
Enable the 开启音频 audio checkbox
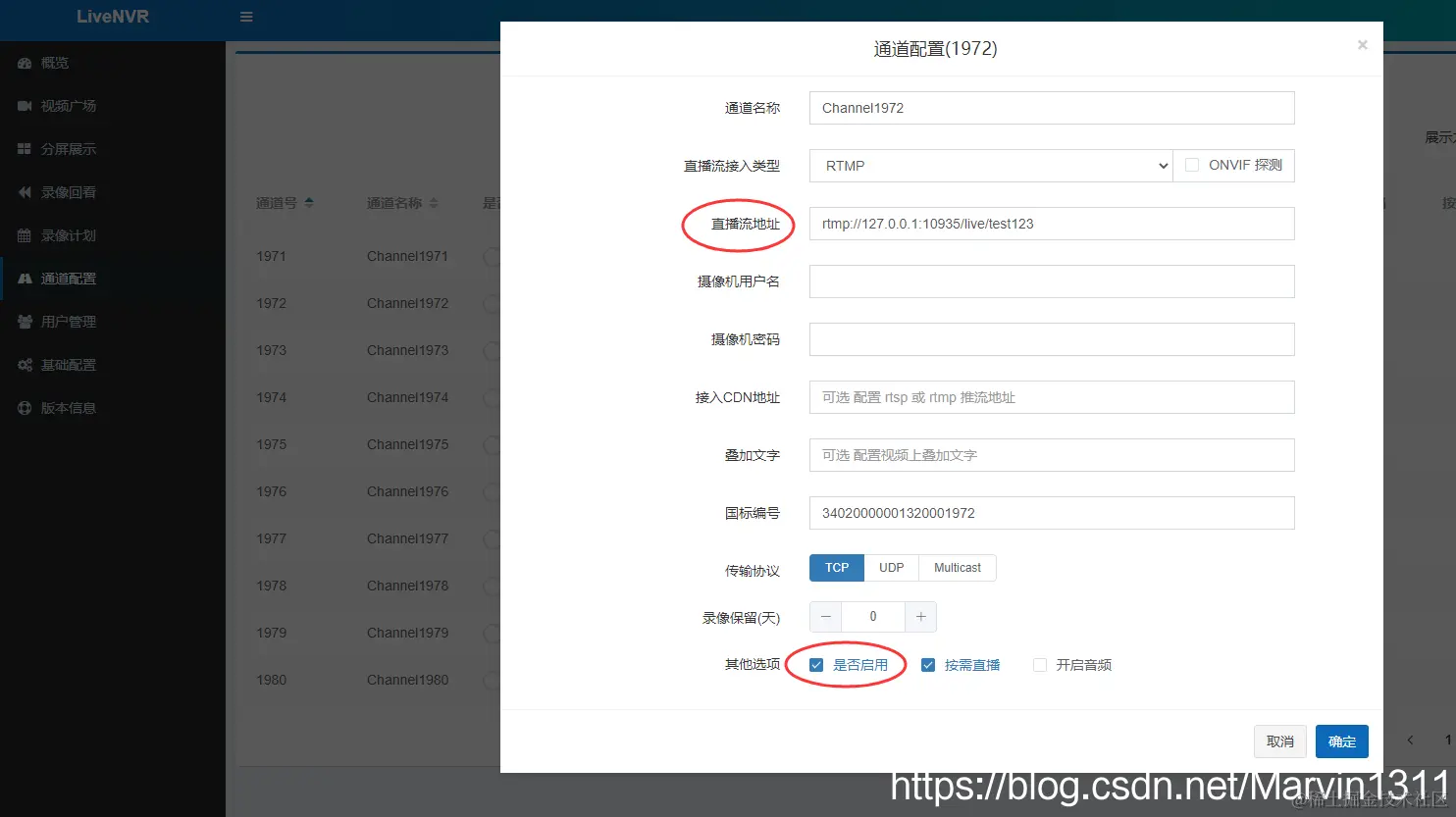1039,664
